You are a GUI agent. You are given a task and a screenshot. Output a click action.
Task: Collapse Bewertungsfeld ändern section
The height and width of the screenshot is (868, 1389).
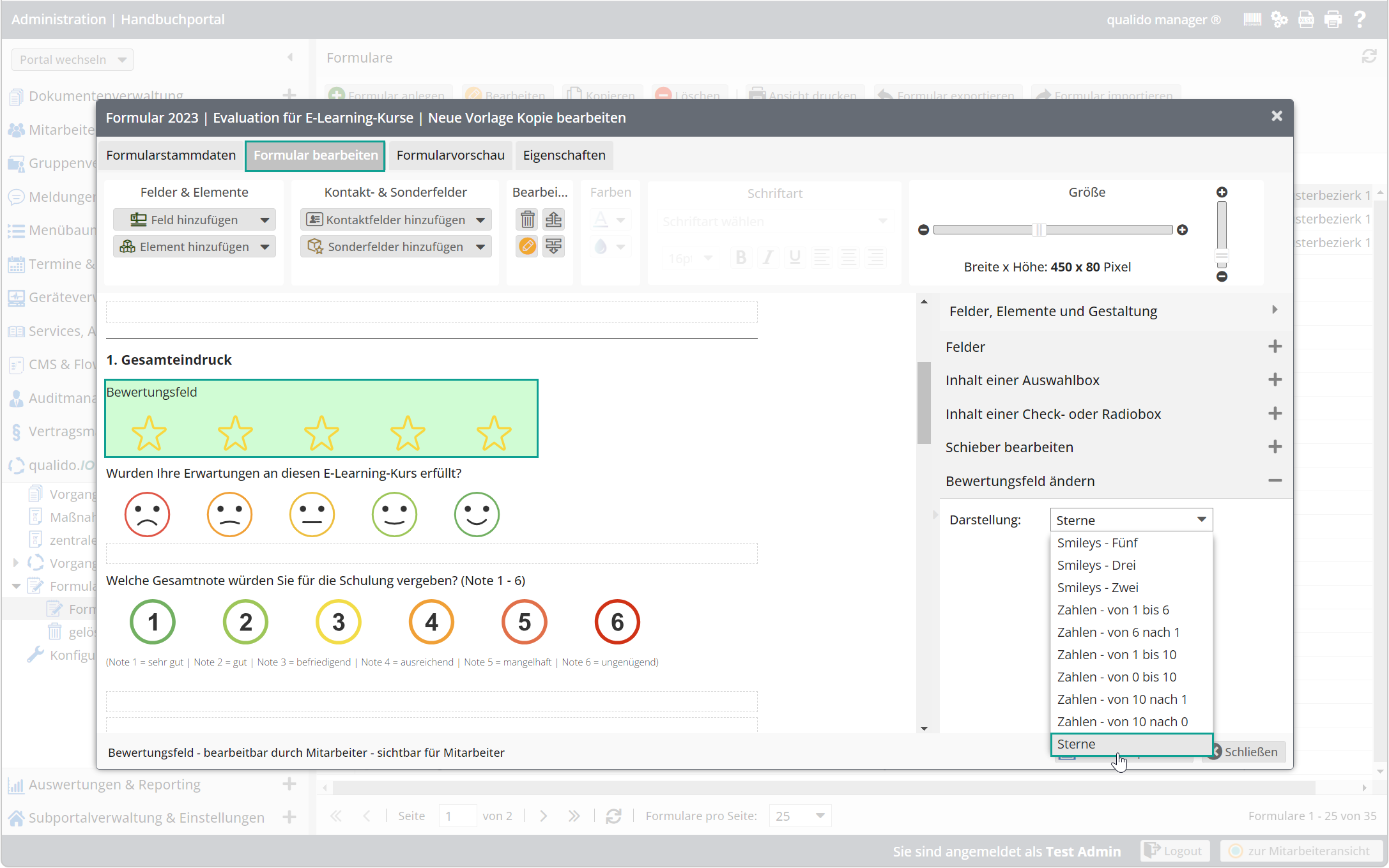[x=1275, y=481]
